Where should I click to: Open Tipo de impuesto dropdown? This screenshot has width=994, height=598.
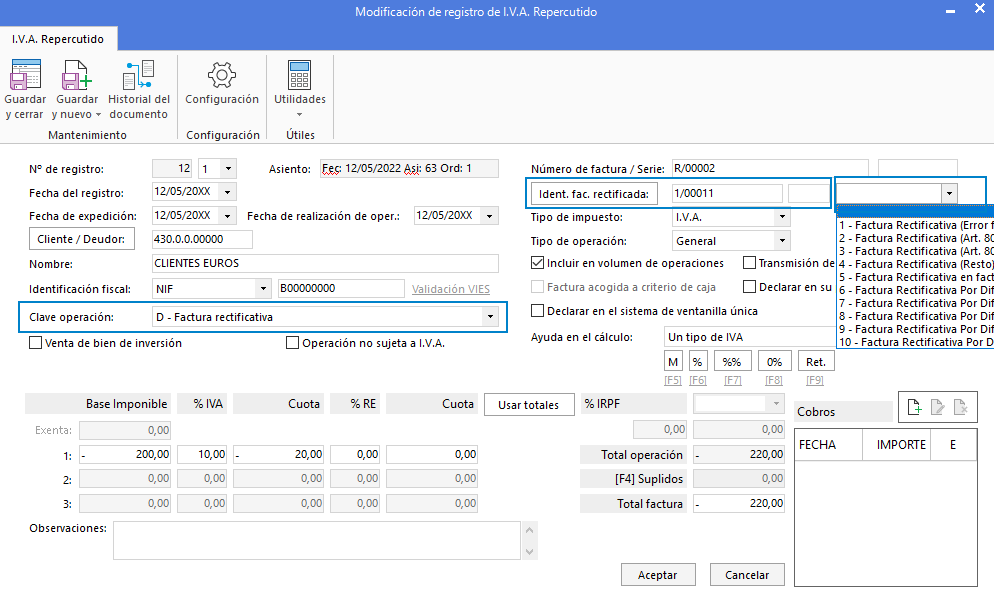(782, 217)
